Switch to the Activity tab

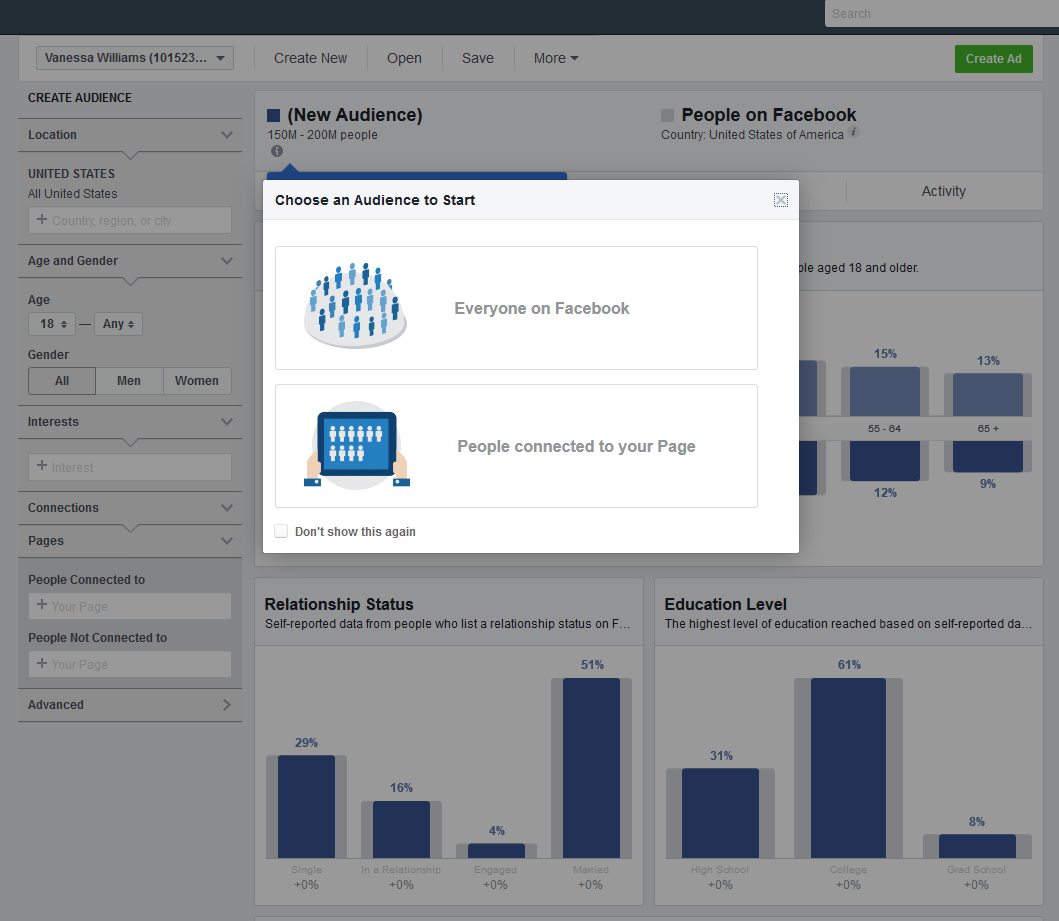[943, 191]
